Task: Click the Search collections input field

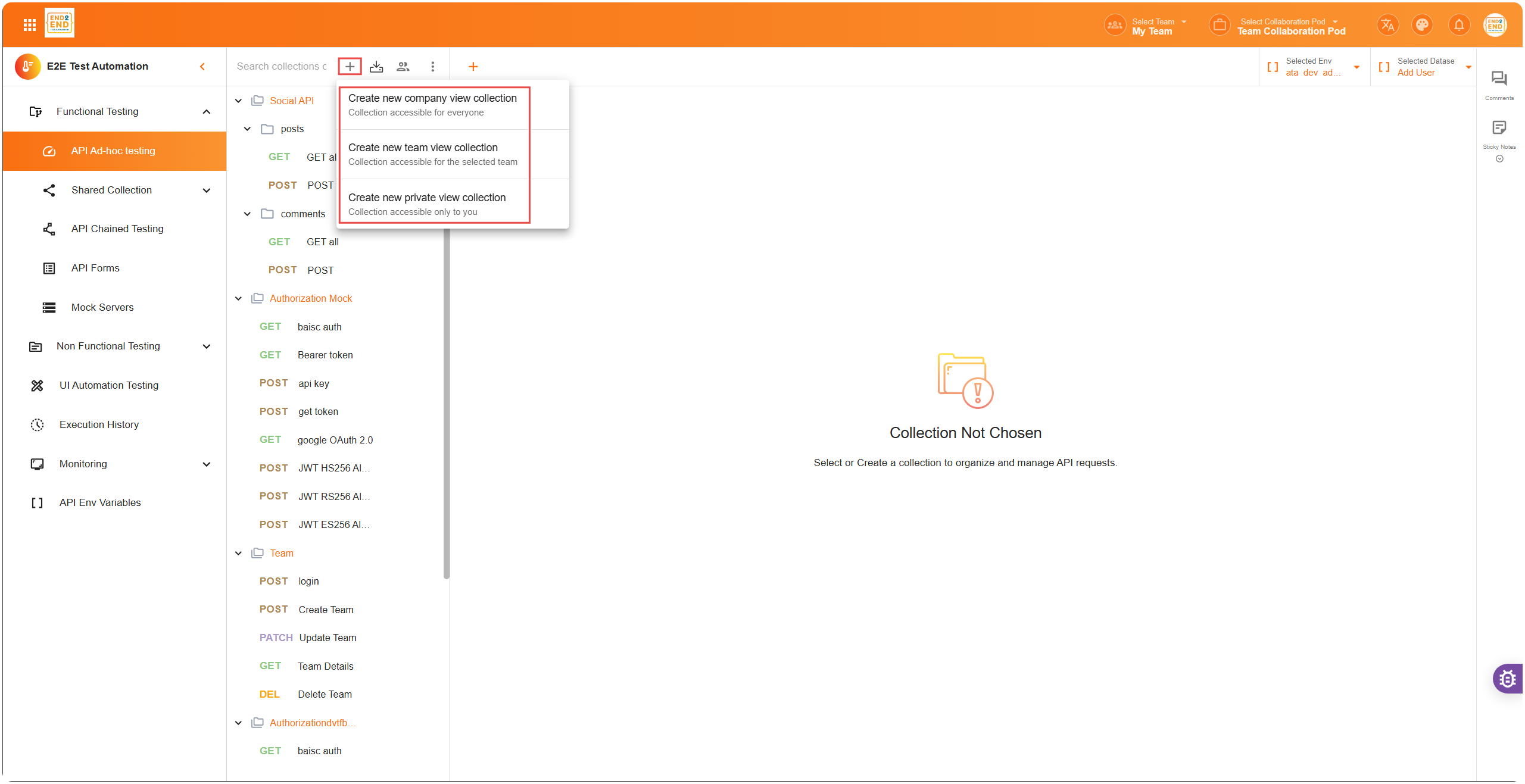Action: (281, 67)
